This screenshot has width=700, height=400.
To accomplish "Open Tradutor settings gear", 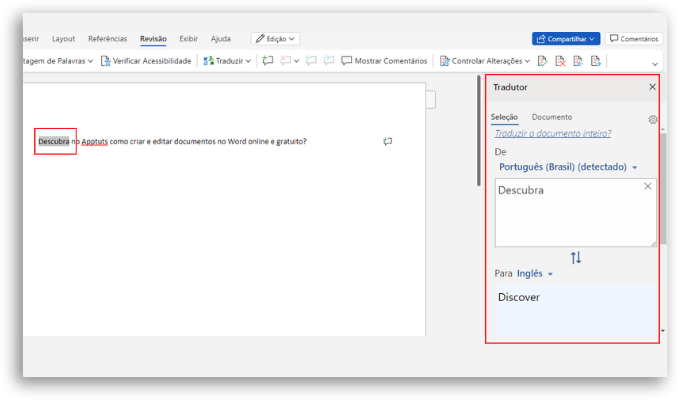I will (x=653, y=120).
